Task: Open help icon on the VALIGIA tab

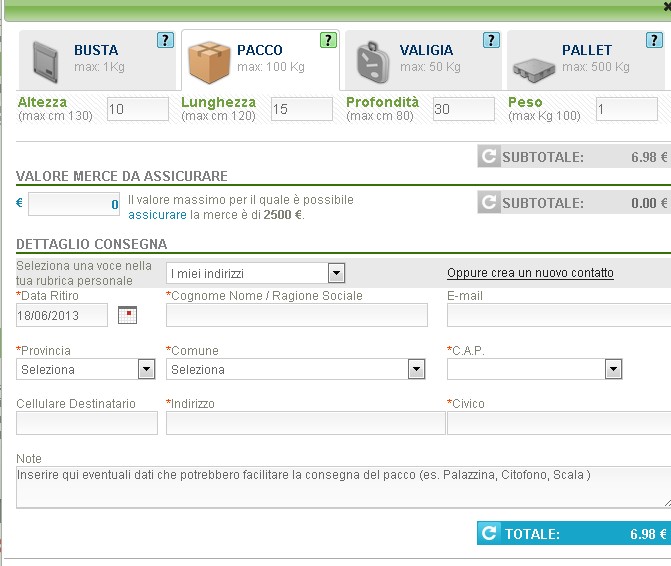Action: pos(491,40)
